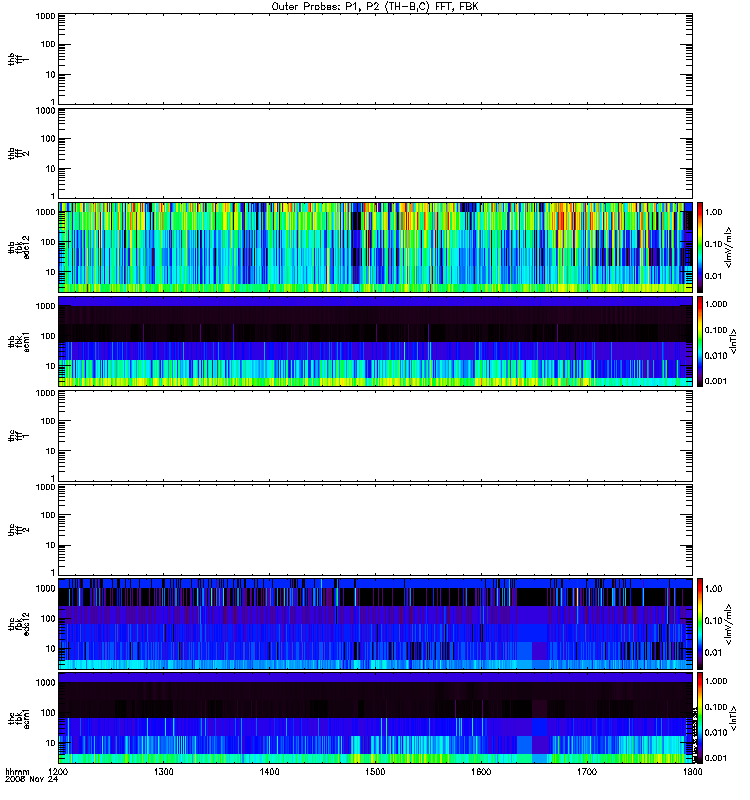Click the '1300' time axis label
This screenshot has height=800, width=750.
point(163,772)
